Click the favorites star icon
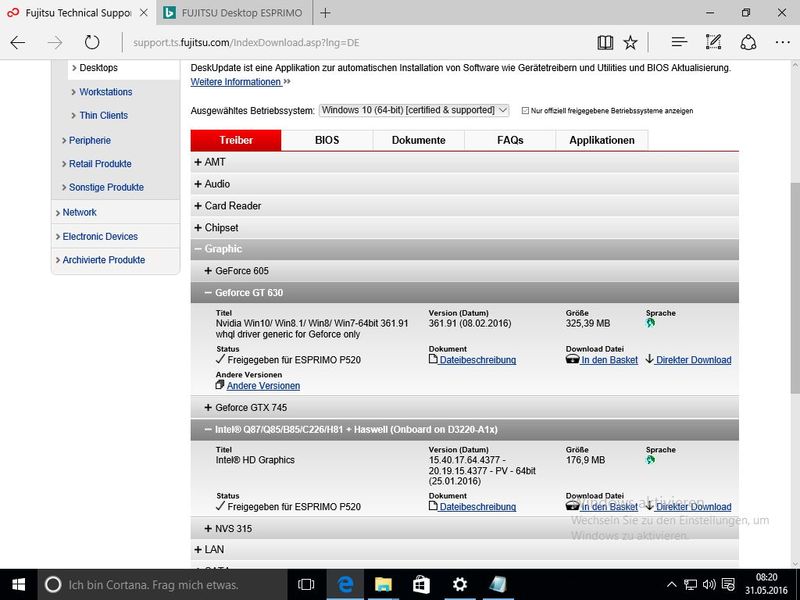Screen dimensions: 800x600 630,43
